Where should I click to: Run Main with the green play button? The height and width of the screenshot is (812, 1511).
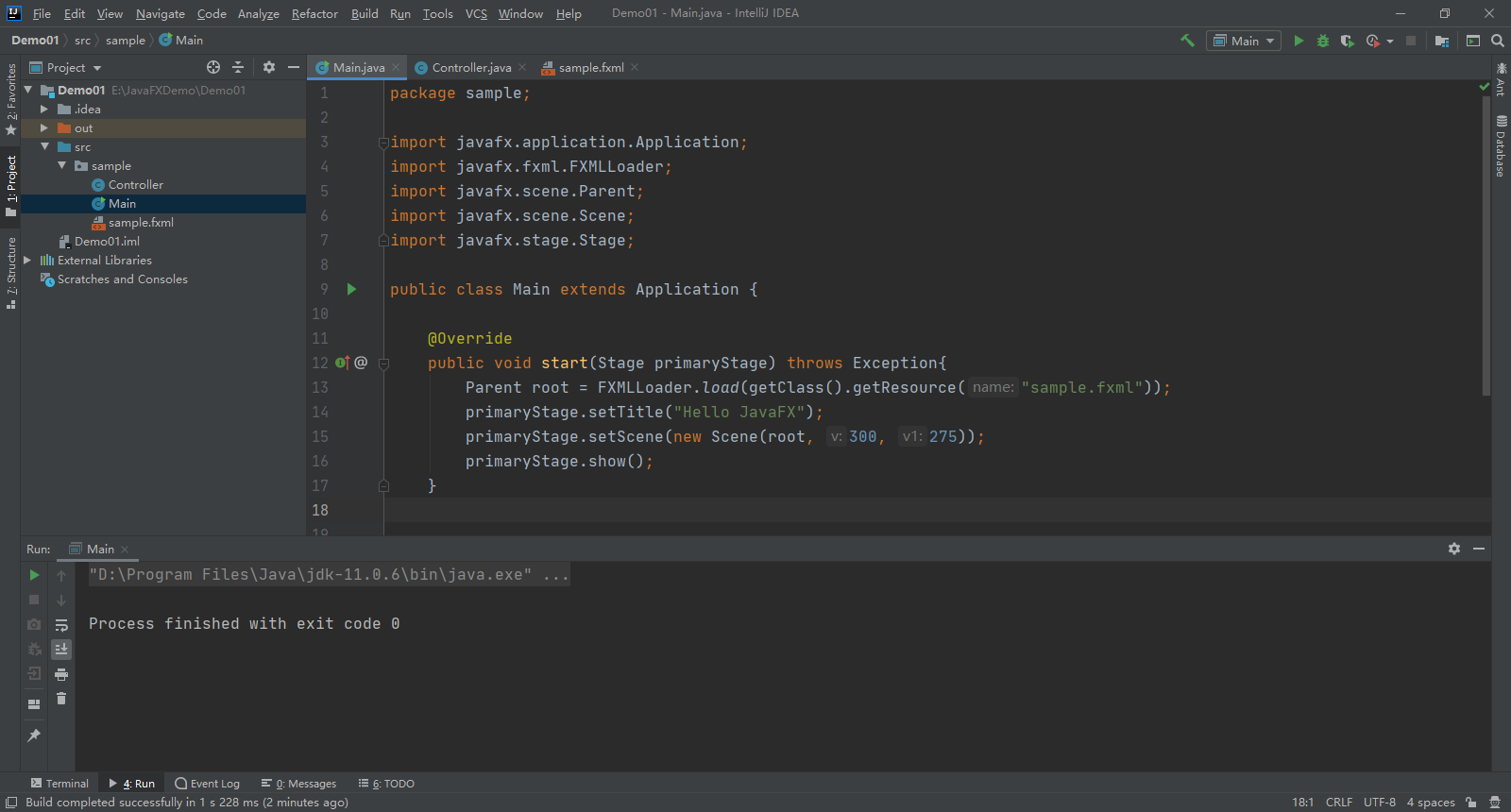tap(1299, 41)
